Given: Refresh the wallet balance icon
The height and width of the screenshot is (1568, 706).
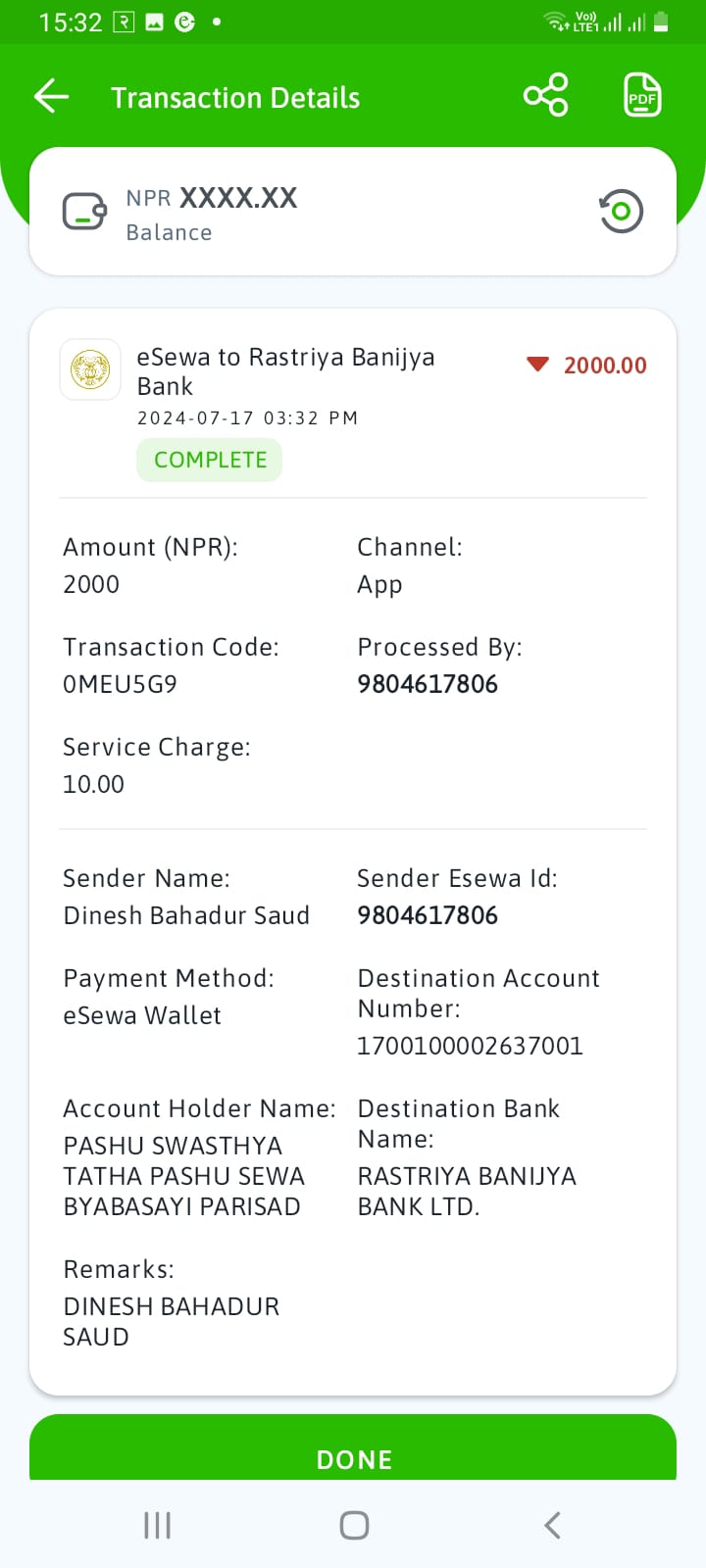Looking at the screenshot, I should click(x=621, y=211).
